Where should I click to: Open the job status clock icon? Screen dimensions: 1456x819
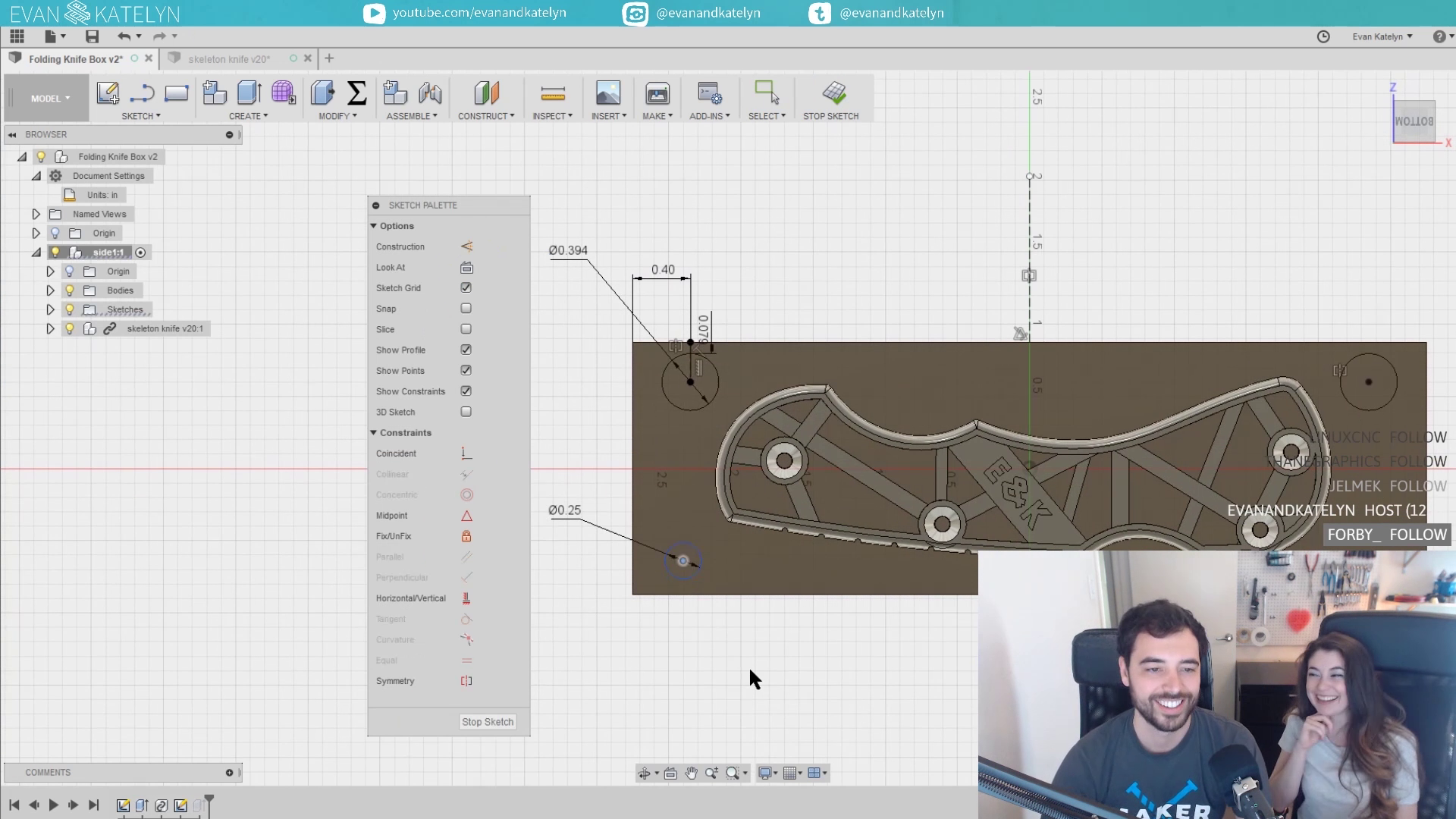(1323, 36)
